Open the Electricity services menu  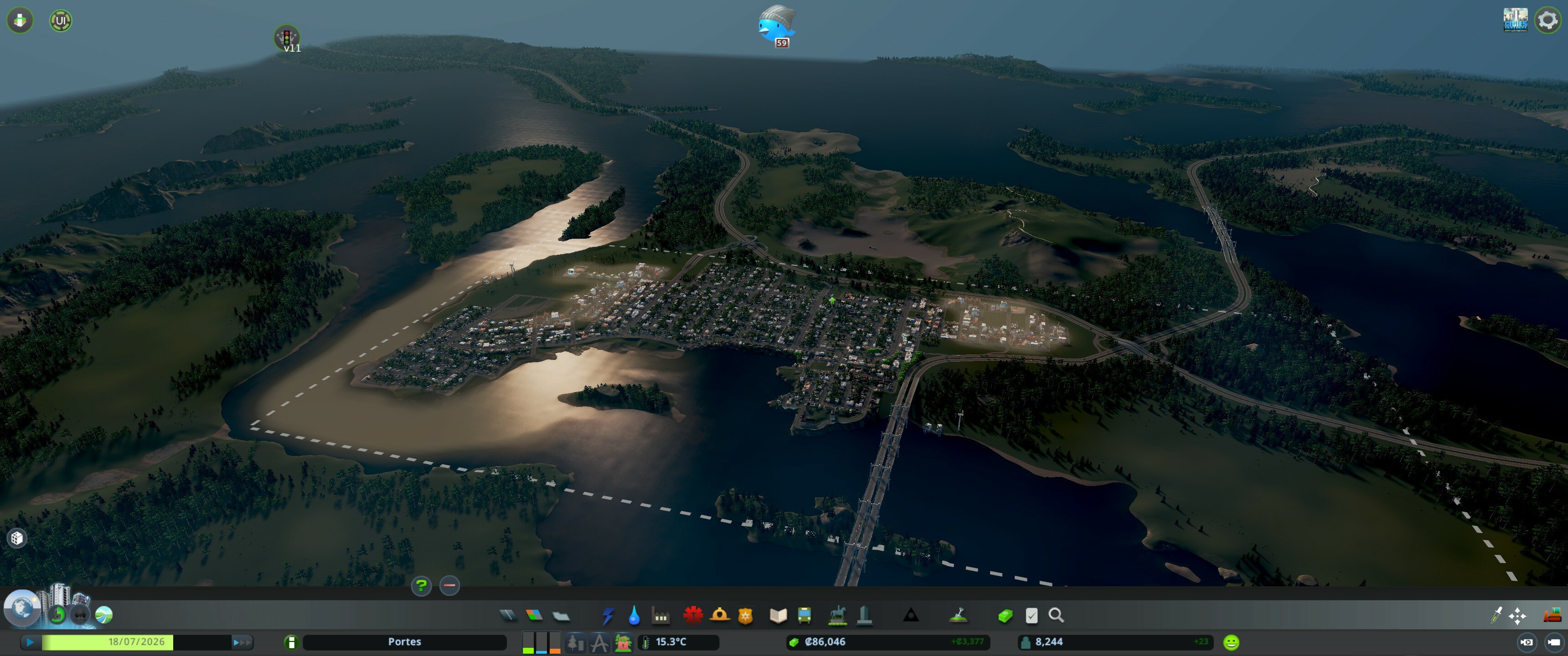point(608,615)
